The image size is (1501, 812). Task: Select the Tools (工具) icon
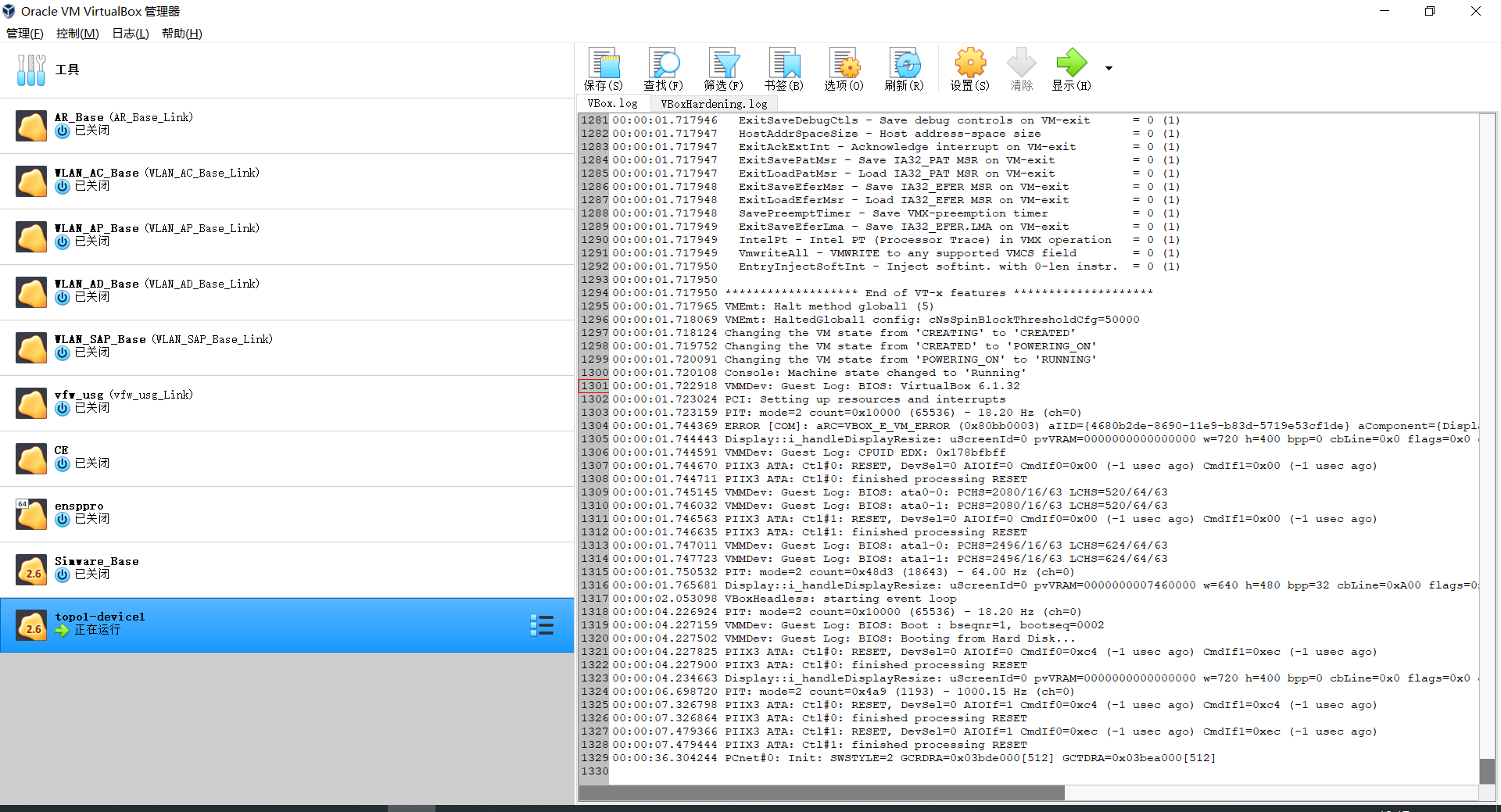(31, 70)
